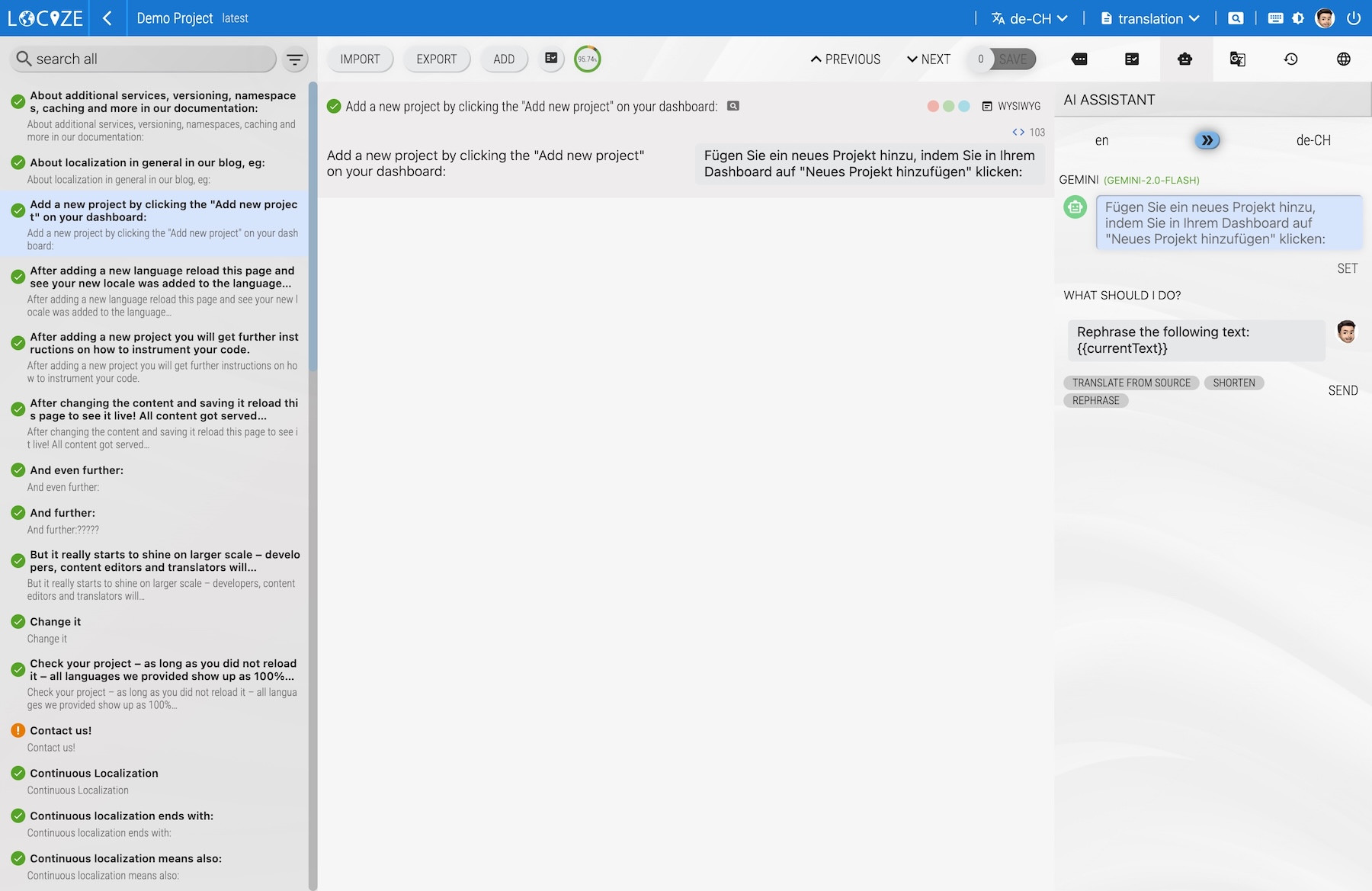Click the filter icon beside search
Image resolution: width=1372 pixels, height=891 pixels.
(x=295, y=59)
